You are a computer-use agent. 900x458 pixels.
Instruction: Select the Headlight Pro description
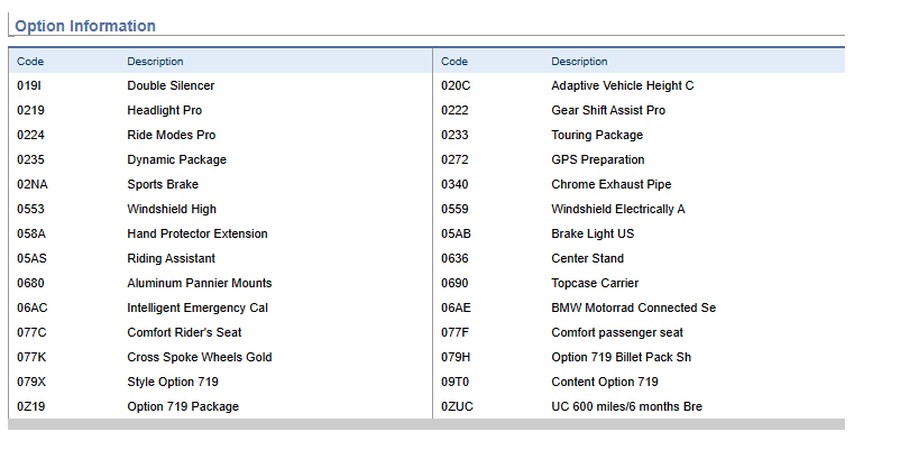tap(165, 110)
